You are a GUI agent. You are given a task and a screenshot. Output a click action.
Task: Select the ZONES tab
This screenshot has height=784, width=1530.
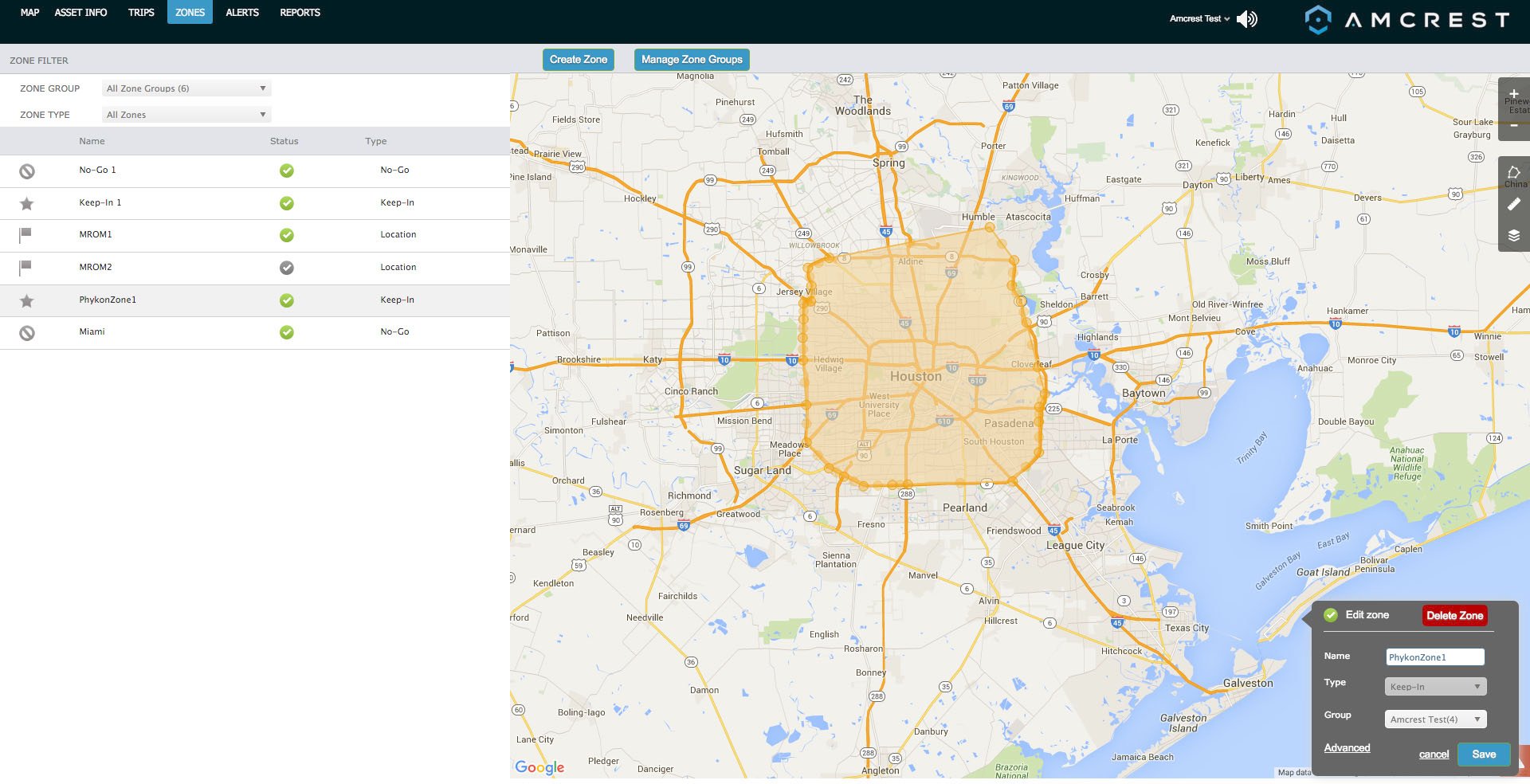tap(190, 13)
